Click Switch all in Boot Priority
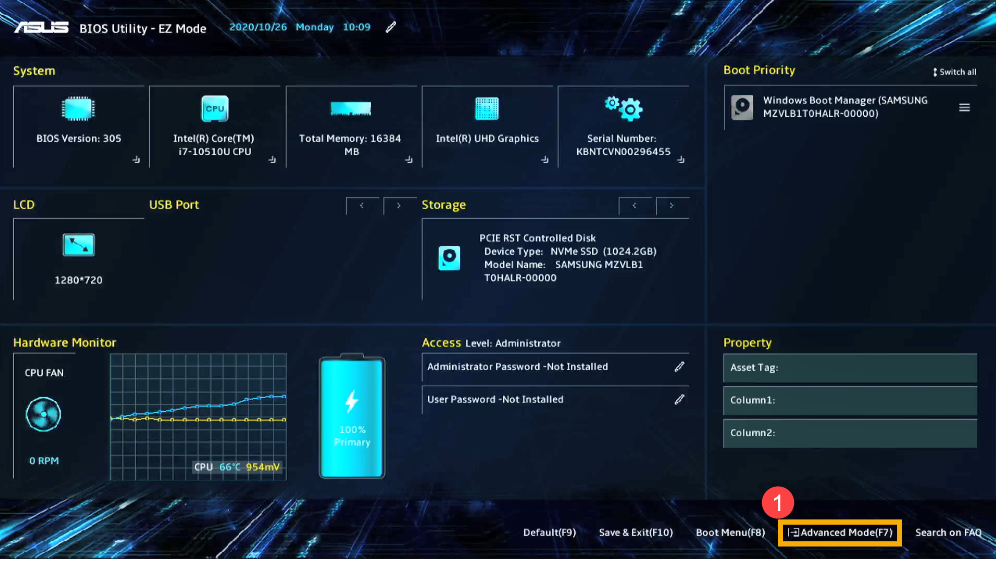 tap(957, 73)
